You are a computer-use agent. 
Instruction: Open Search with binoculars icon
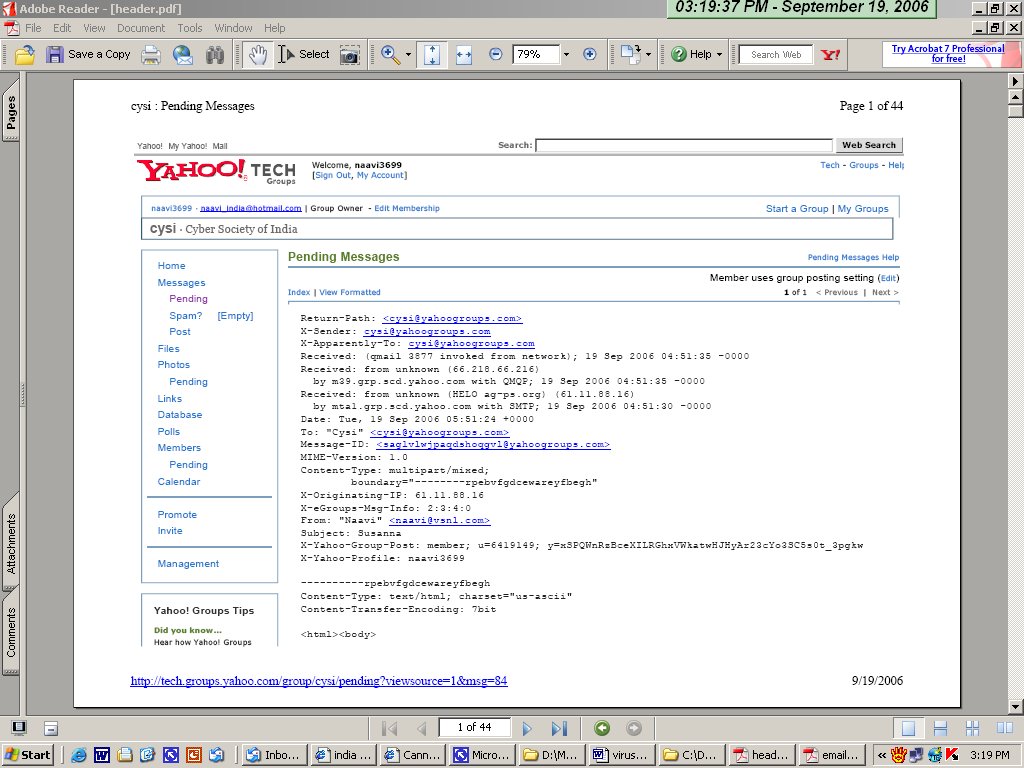coord(215,55)
